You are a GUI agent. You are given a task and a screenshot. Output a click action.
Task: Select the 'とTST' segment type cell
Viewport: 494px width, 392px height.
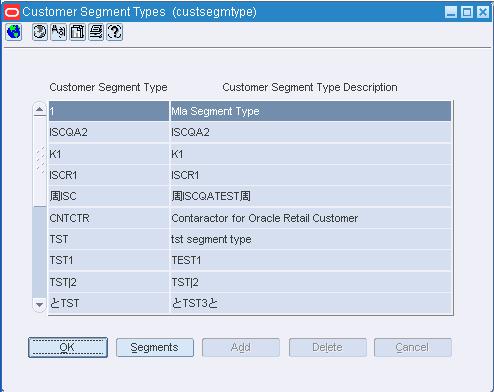(109, 303)
